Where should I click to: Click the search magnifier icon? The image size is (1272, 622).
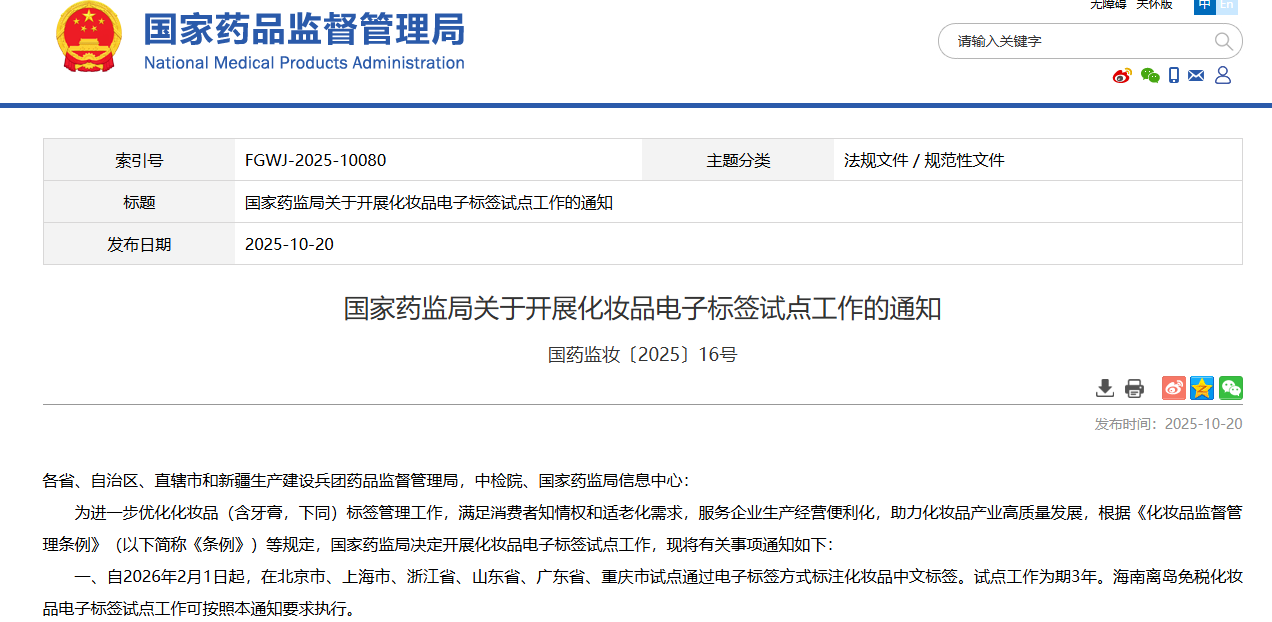coord(1223,41)
